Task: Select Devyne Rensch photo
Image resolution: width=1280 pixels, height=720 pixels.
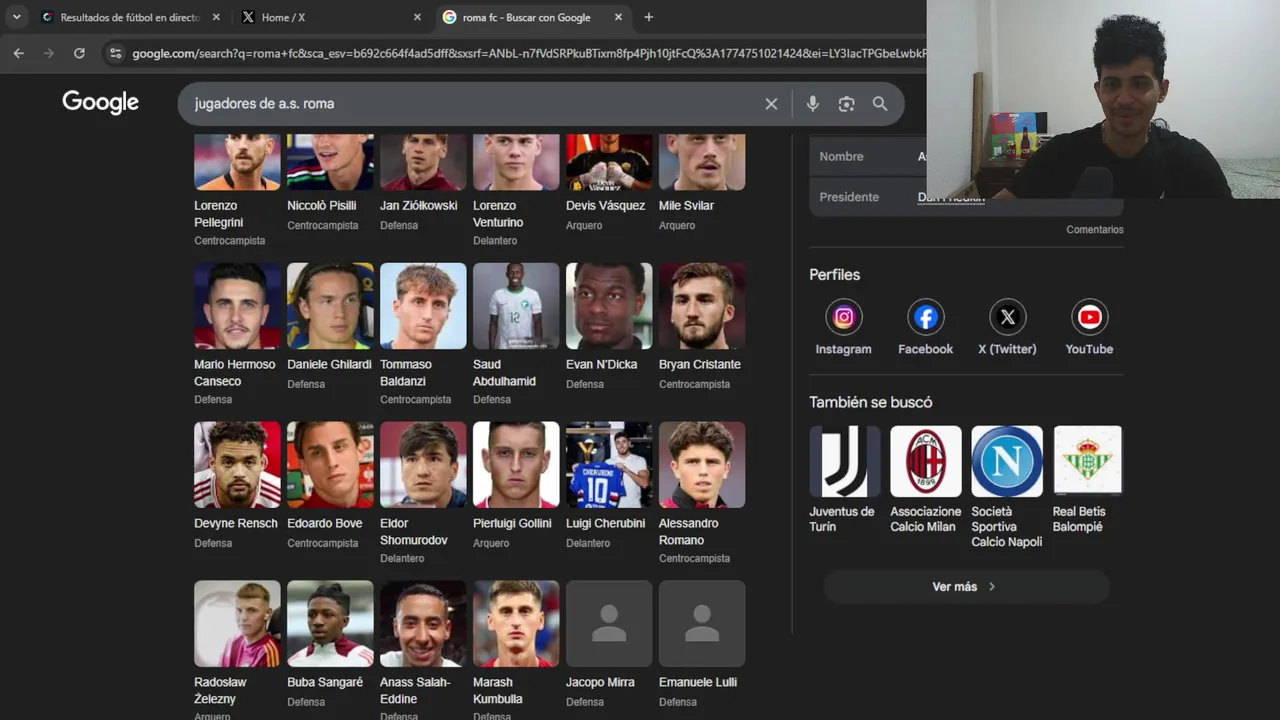Action: 237,465
